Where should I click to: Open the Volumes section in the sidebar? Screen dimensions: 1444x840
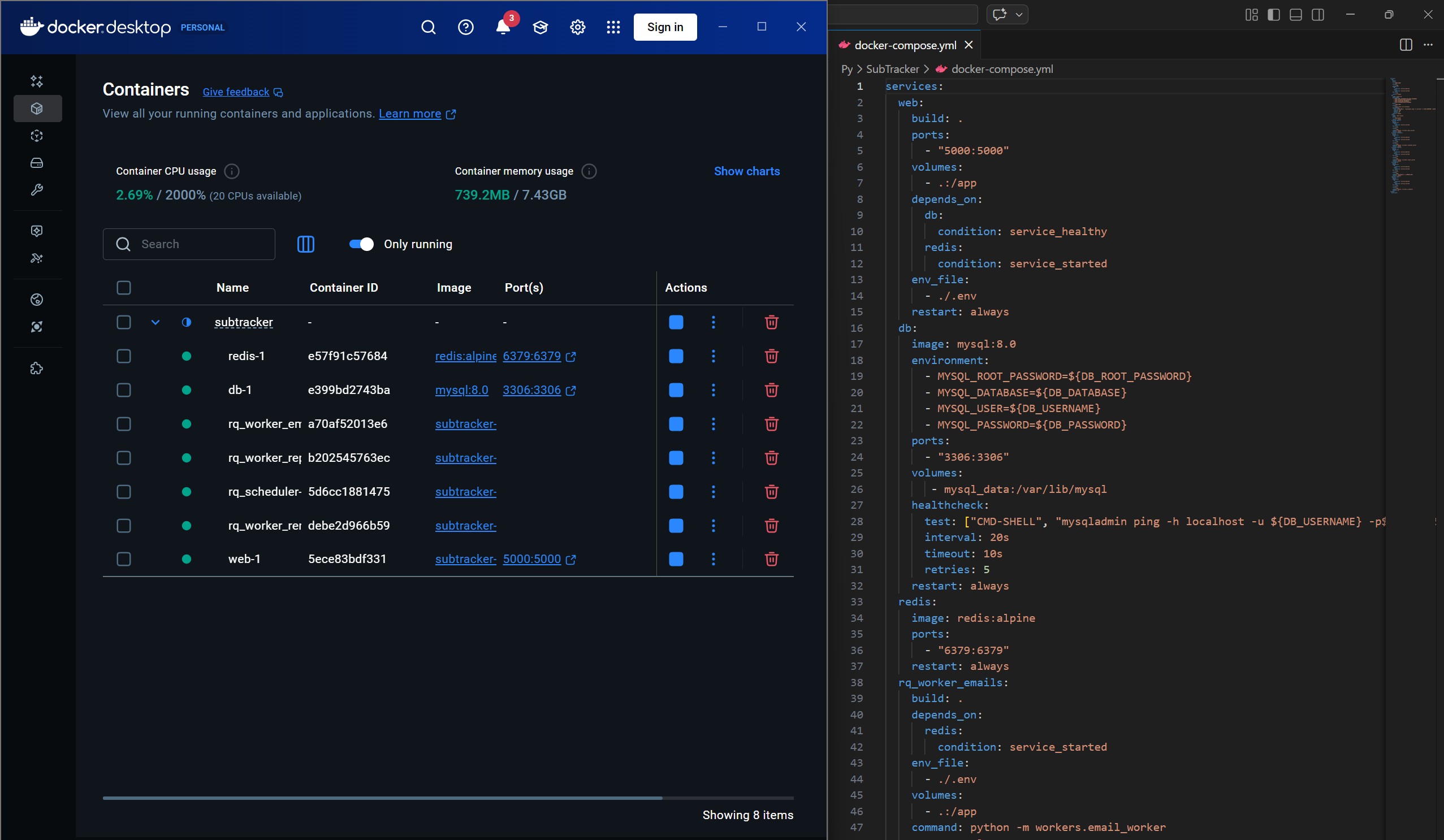coord(37,163)
